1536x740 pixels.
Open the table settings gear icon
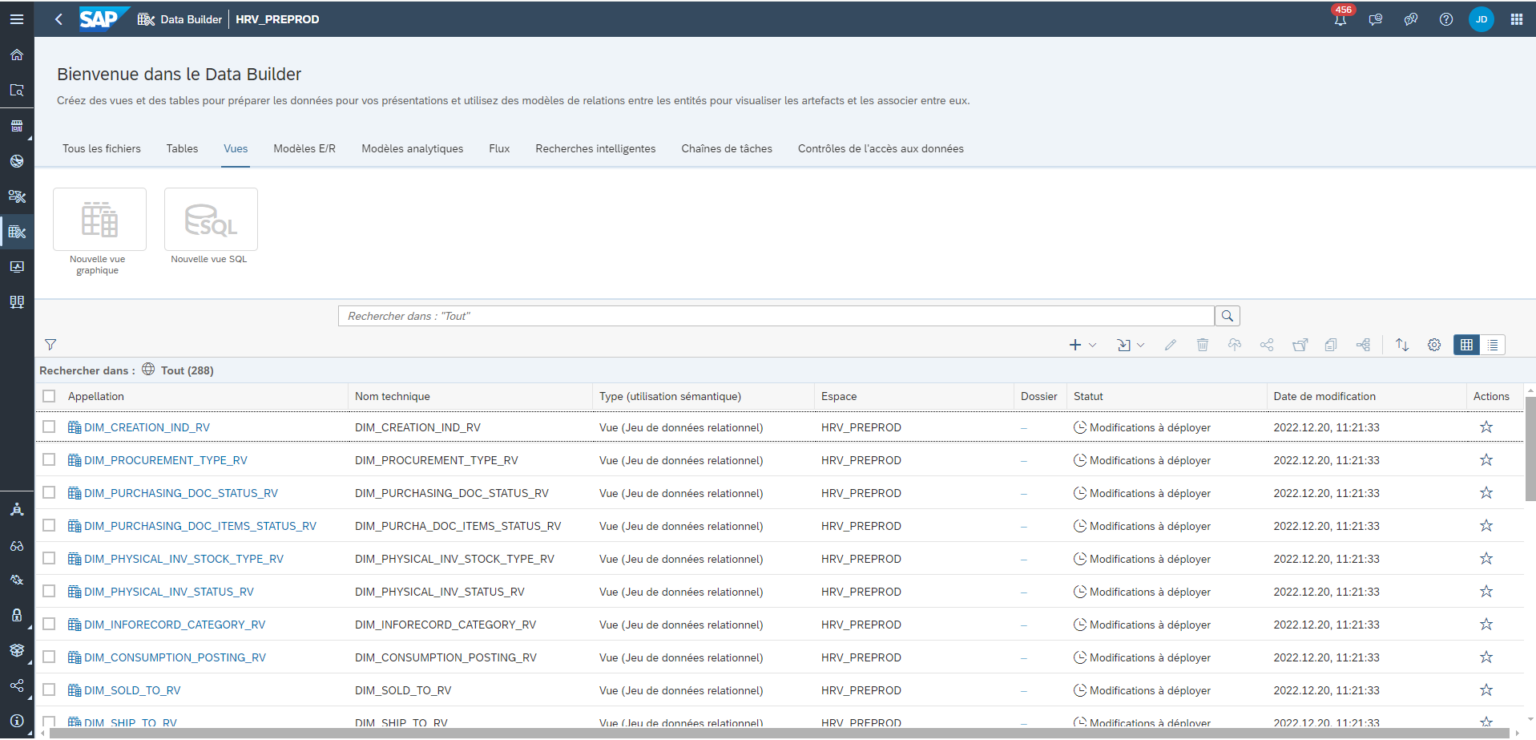pyautogui.click(x=1433, y=344)
